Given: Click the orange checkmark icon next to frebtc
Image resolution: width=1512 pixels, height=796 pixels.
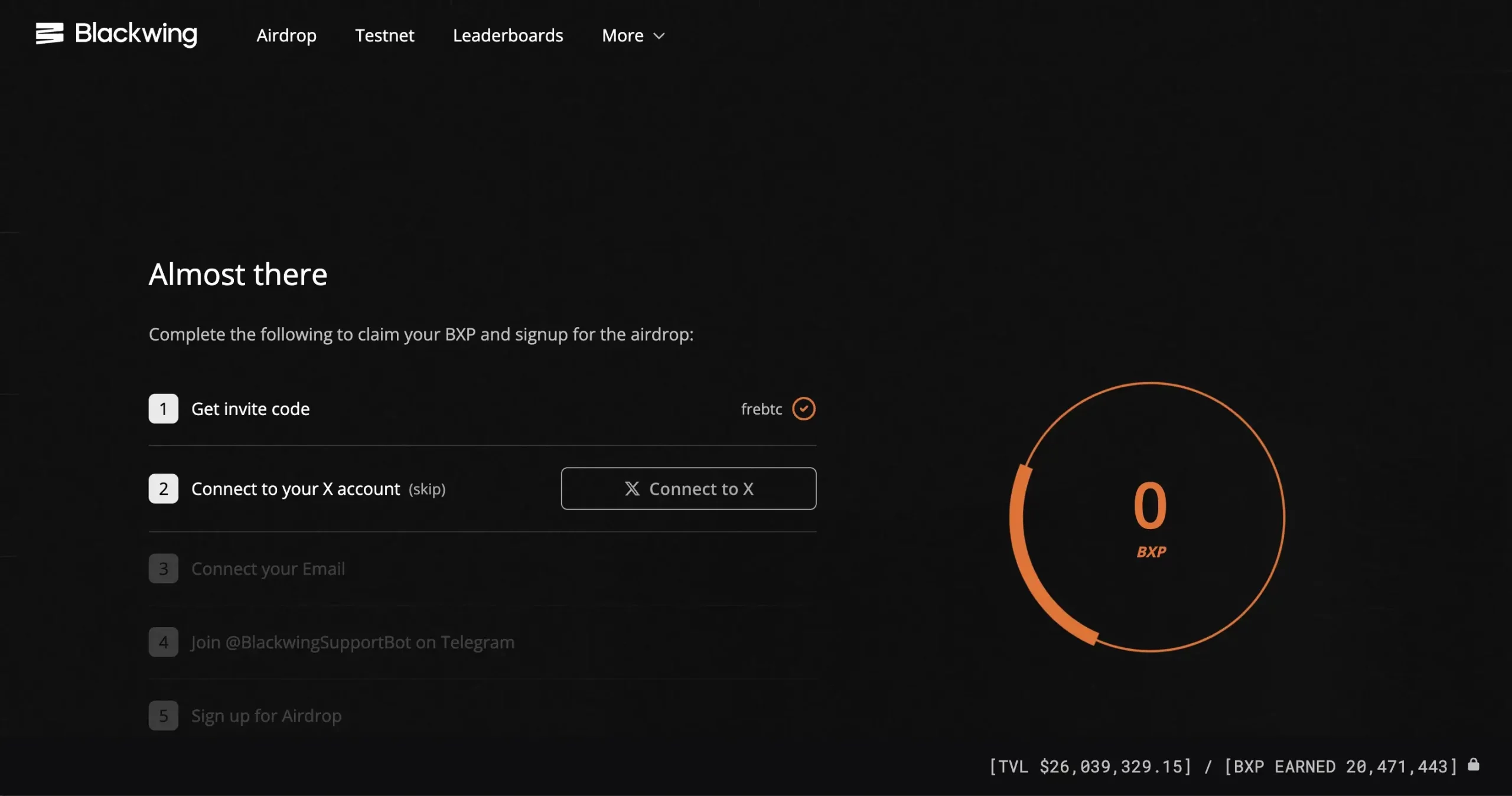Looking at the screenshot, I should (x=804, y=408).
